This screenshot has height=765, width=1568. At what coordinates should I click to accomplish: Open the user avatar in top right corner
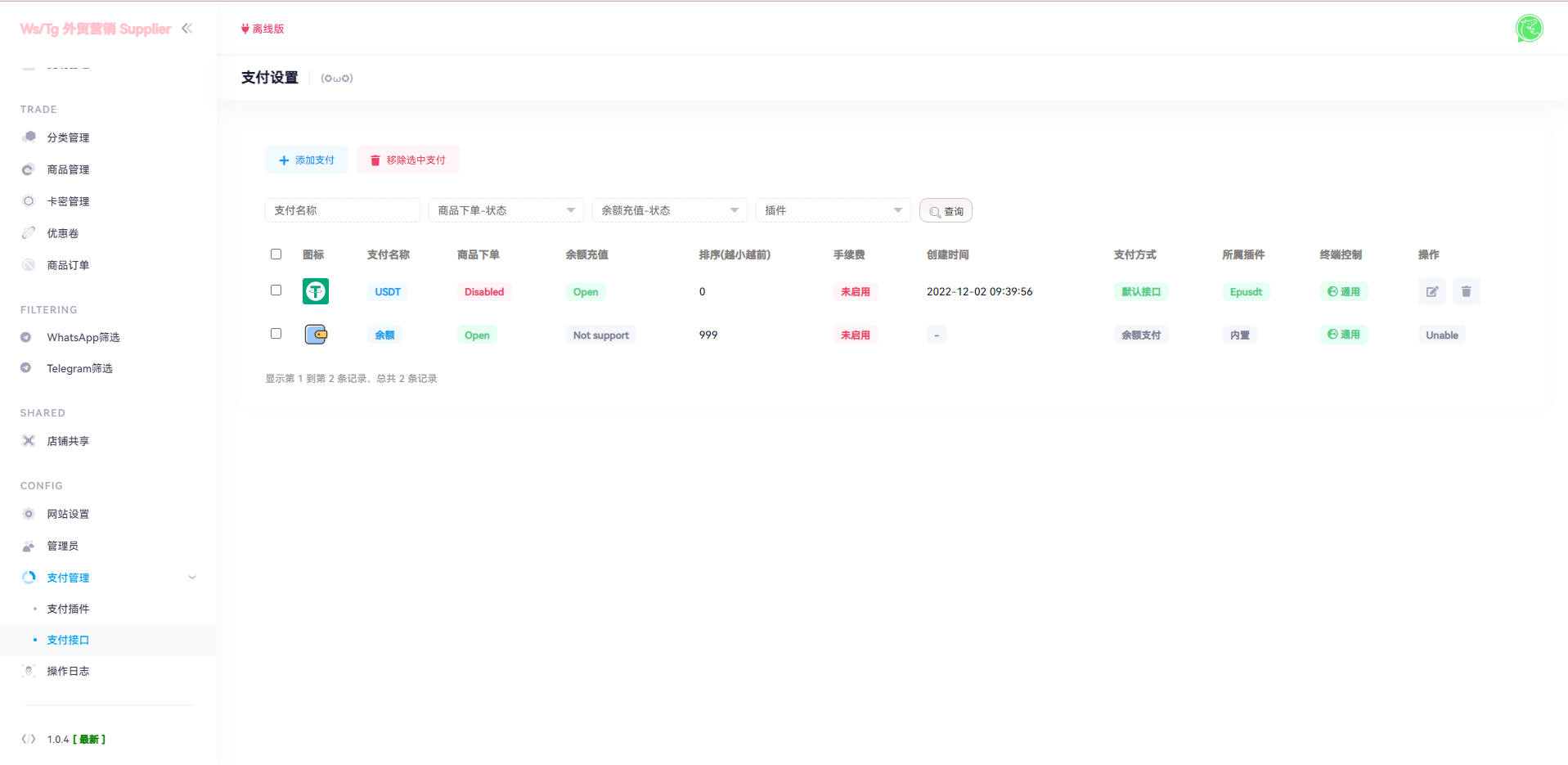point(1529,28)
